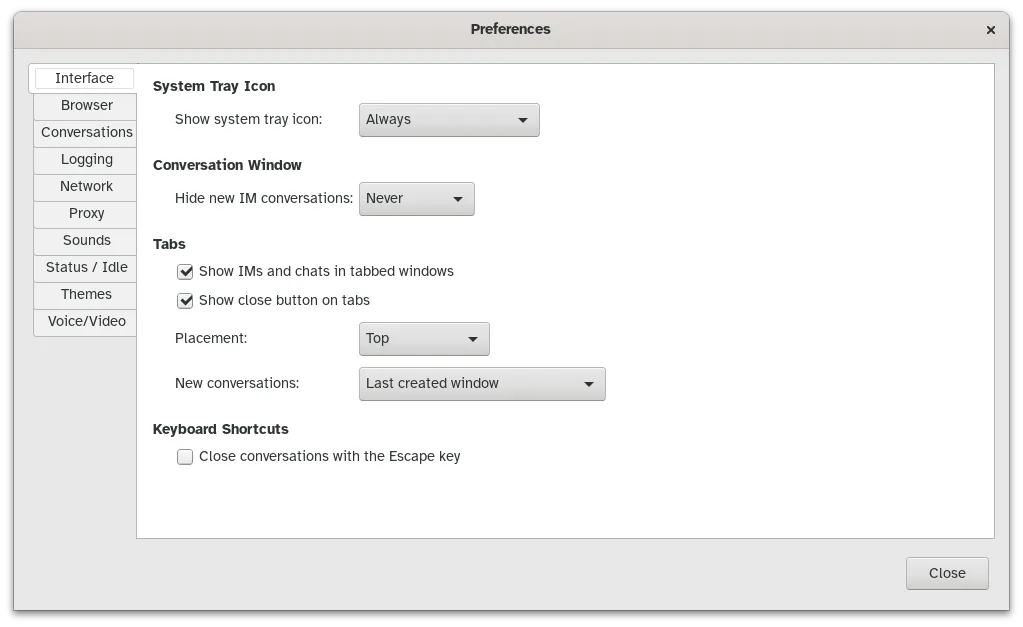Open the Voice/Video tab
1023x627 pixels.
(x=86, y=322)
